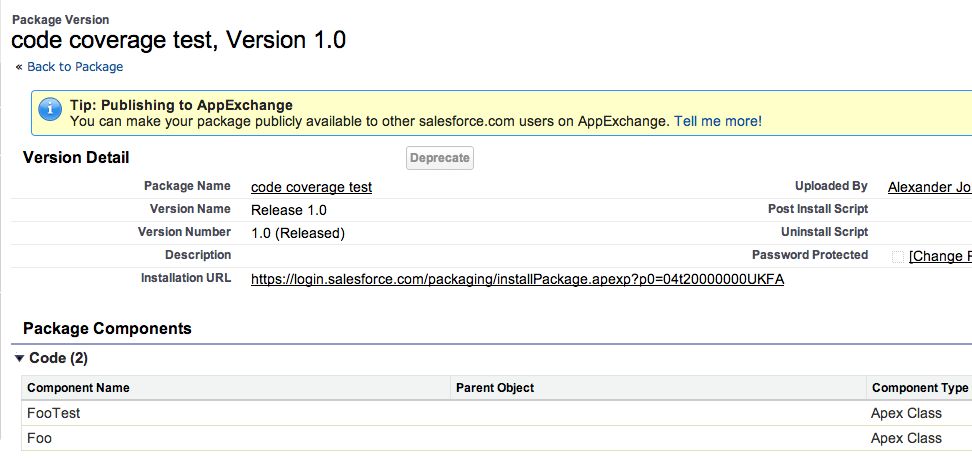Follow the Installation URL link
The image size is (972, 461).
517,279
